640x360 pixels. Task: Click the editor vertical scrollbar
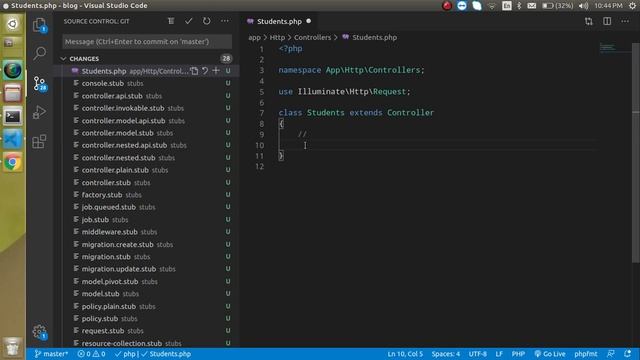pyautogui.click(x=636, y=153)
